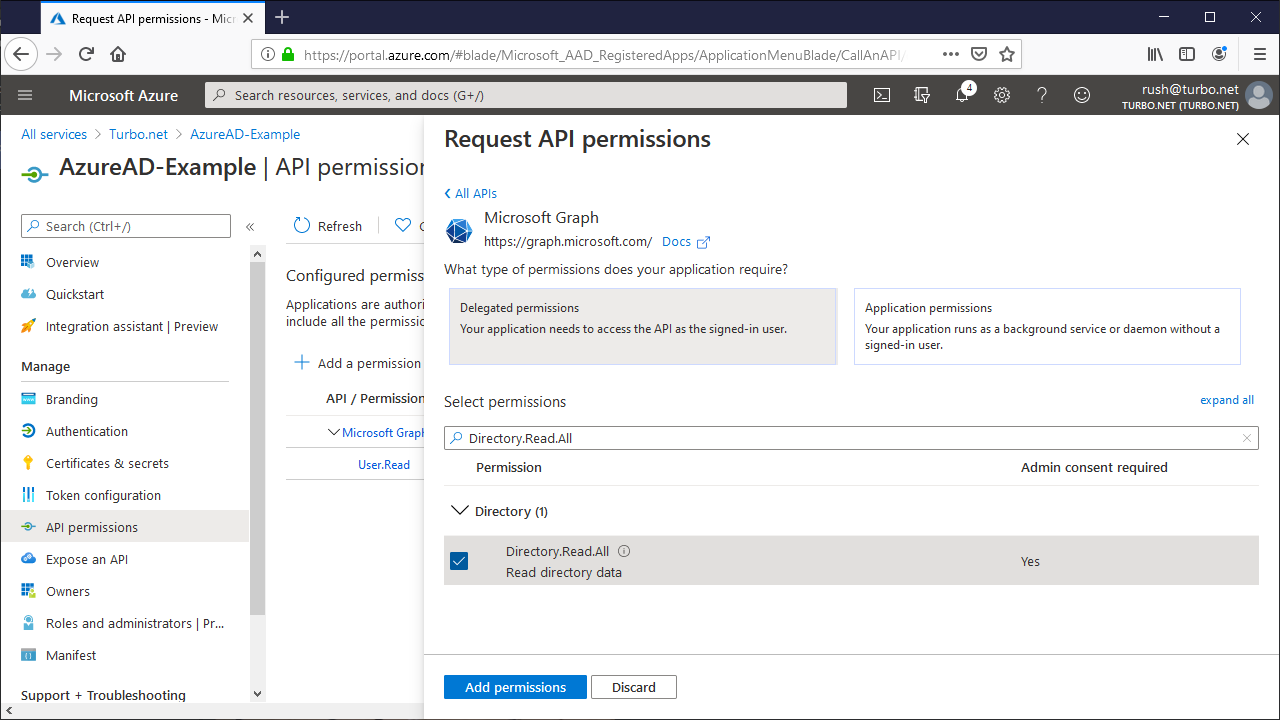Uncheck the Directory.Read.All permission checkbox
Viewport: 1280px width, 720px height.
458,561
